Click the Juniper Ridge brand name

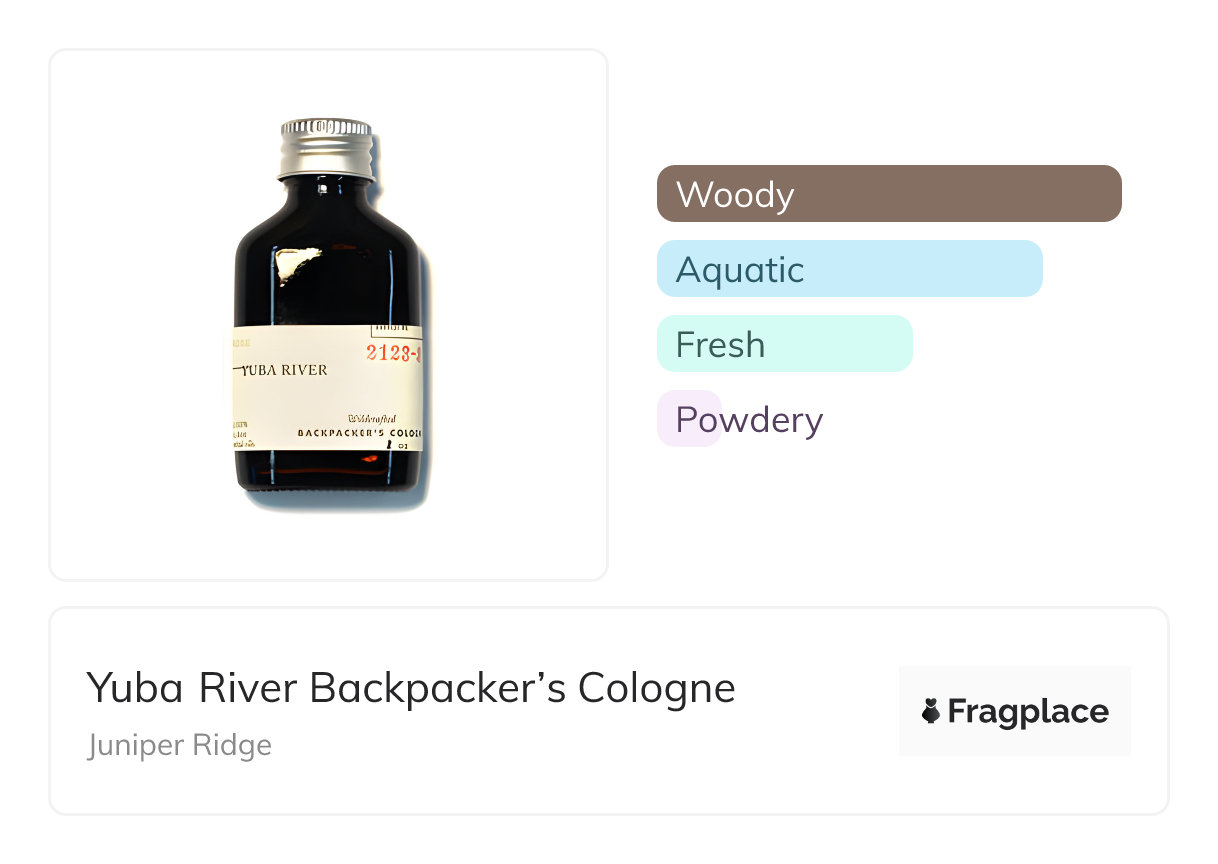pos(179,746)
